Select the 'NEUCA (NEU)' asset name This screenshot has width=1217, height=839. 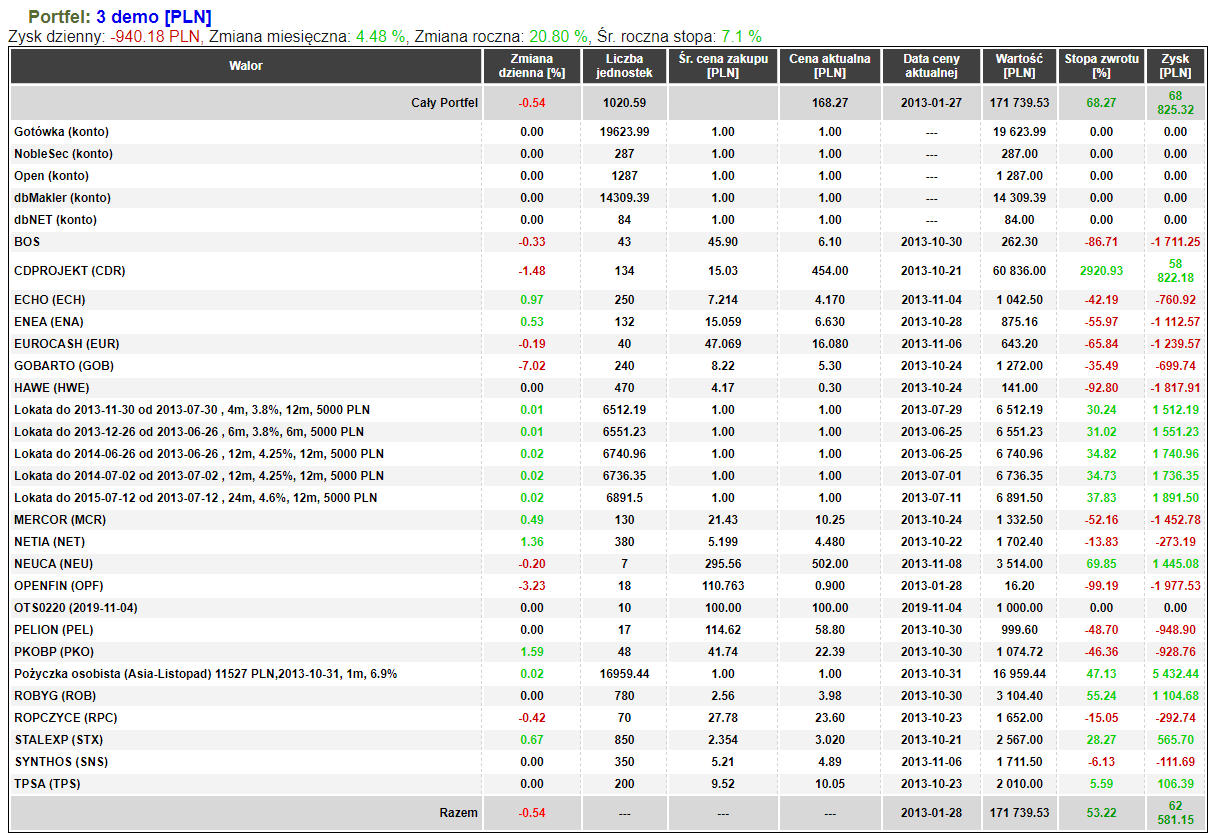[x=53, y=564]
